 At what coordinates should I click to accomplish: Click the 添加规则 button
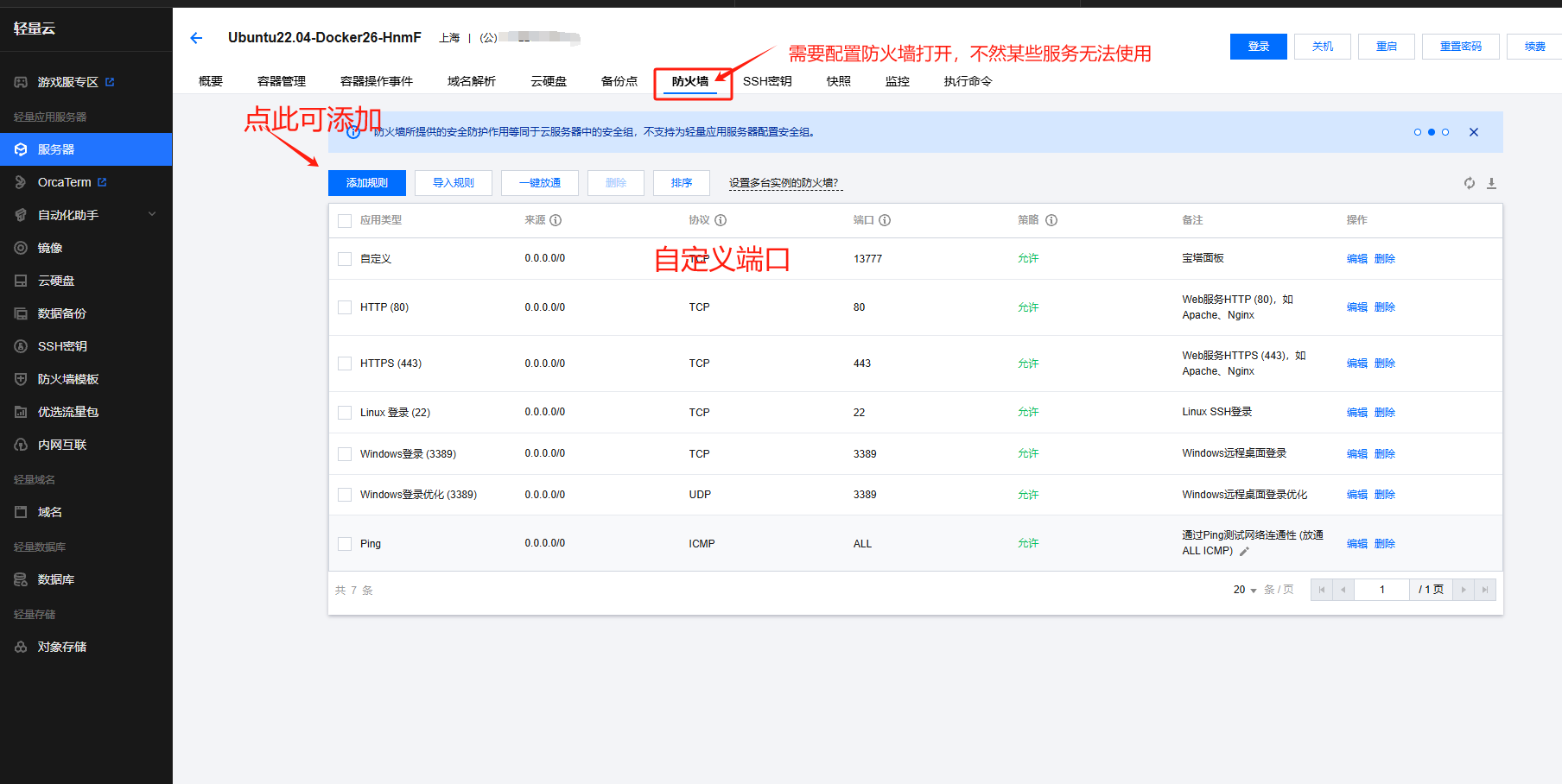coord(367,183)
